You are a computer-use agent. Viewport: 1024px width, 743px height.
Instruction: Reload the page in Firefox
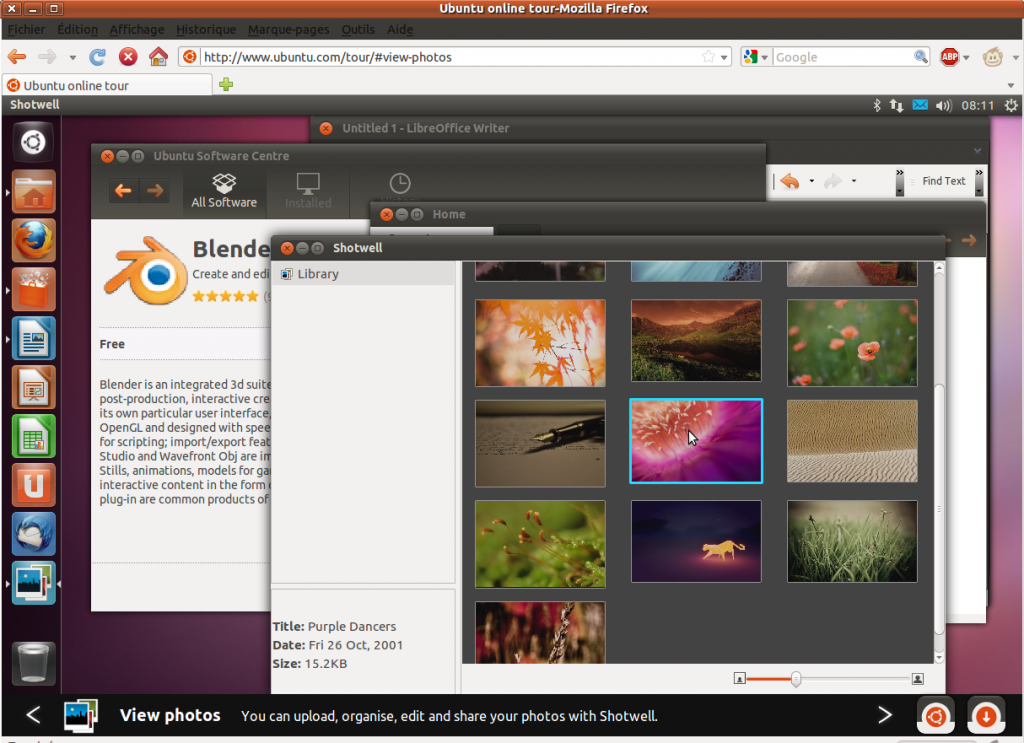pyautogui.click(x=97, y=57)
